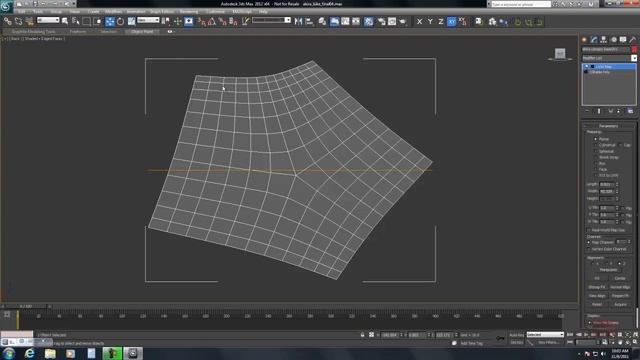The width and height of the screenshot is (640, 360).
Task: Switch to the Freeform ribbon tab
Action: 78,31
